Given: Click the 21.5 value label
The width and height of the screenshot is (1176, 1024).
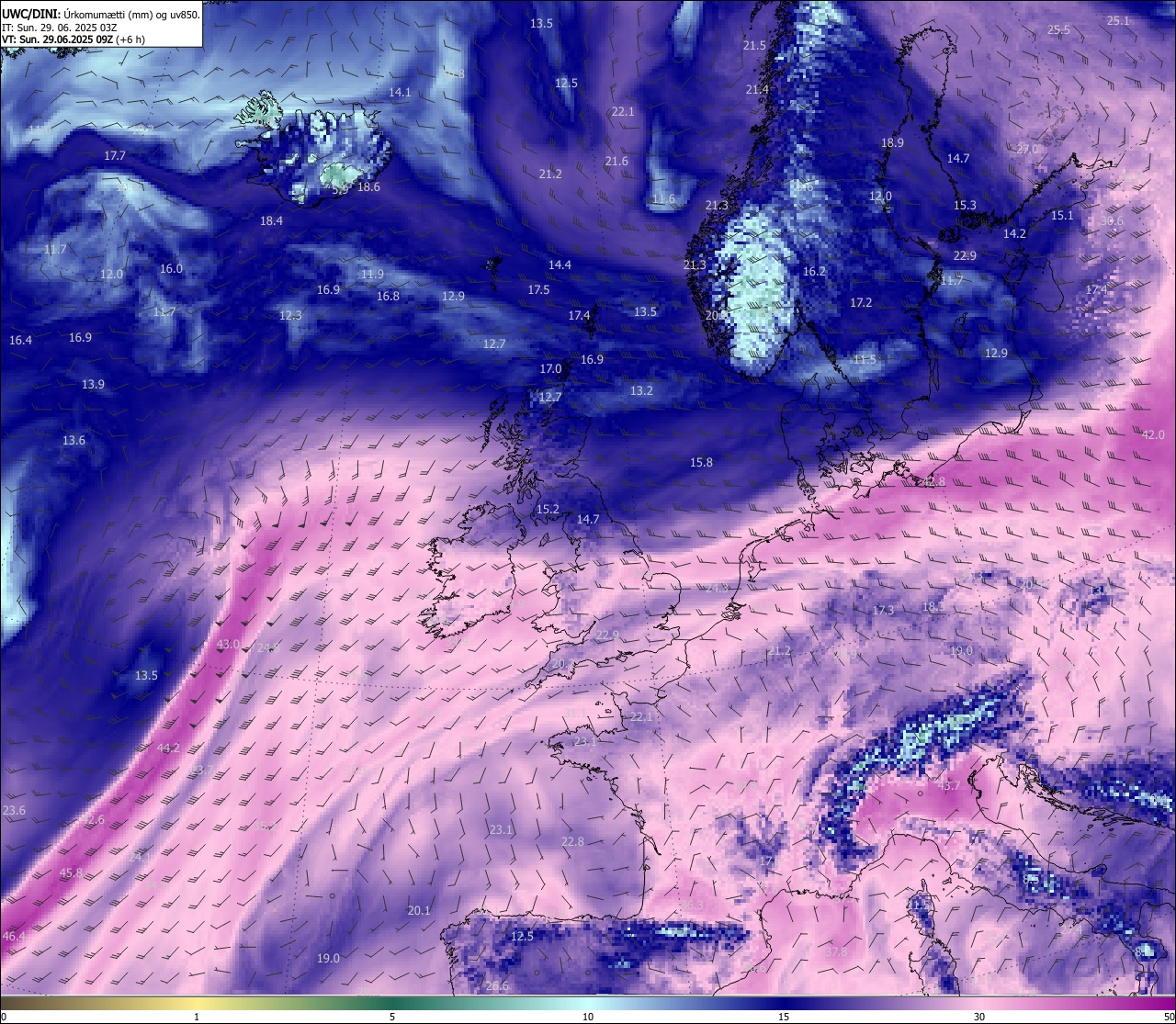Looking at the screenshot, I should [754, 45].
